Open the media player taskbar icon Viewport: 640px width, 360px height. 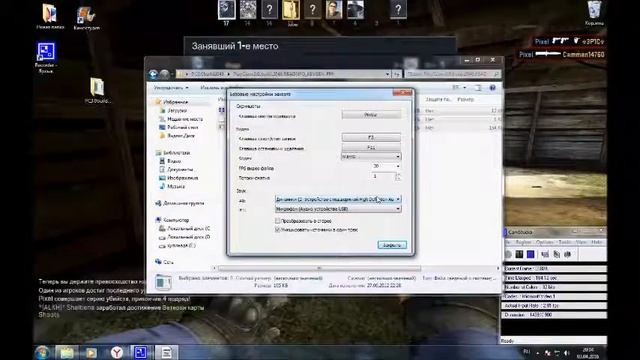[91, 352]
